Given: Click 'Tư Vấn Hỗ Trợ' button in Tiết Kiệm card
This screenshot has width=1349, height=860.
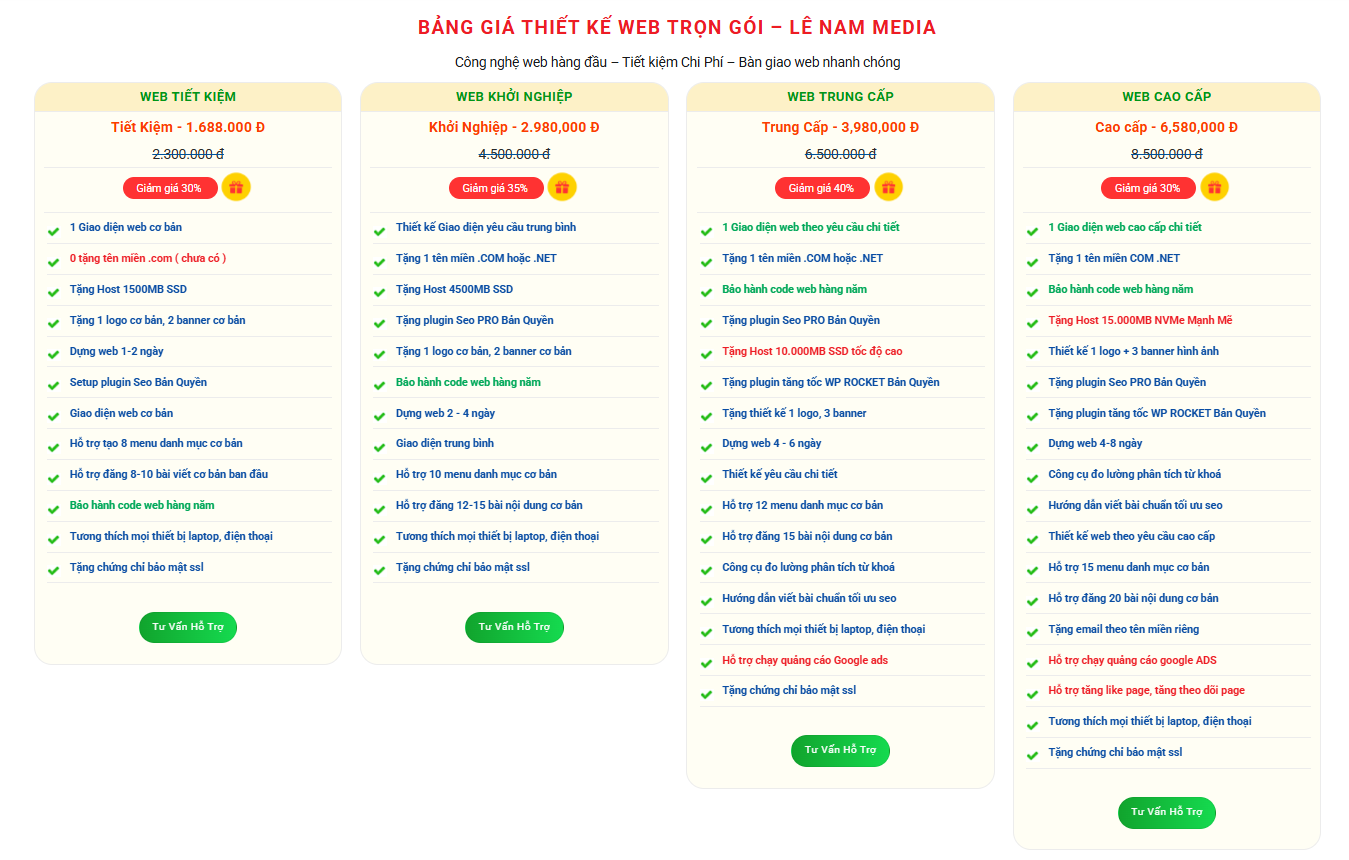Looking at the screenshot, I should (x=188, y=627).
